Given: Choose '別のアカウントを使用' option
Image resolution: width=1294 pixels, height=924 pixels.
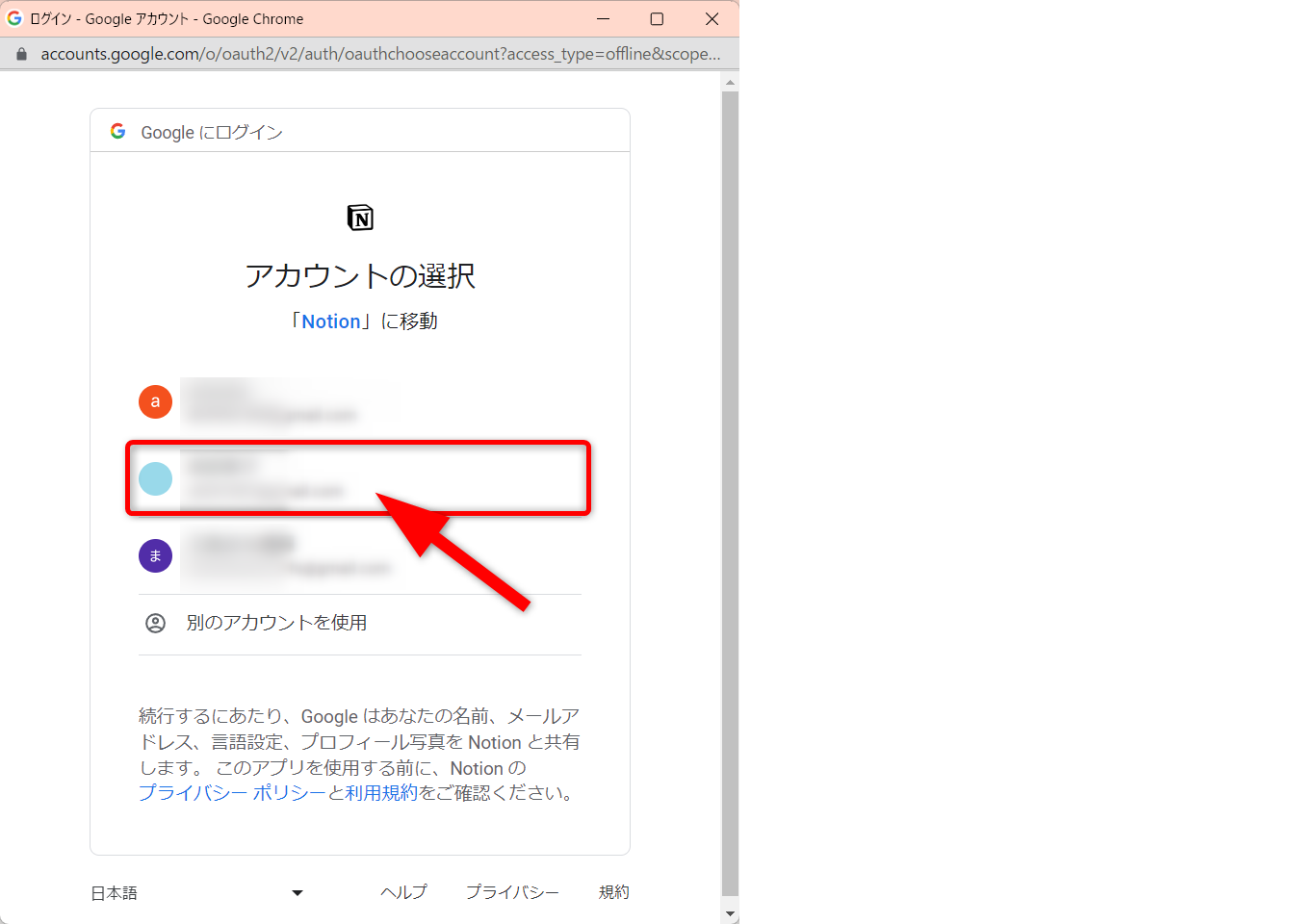Looking at the screenshot, I should [x=276, y=623].
